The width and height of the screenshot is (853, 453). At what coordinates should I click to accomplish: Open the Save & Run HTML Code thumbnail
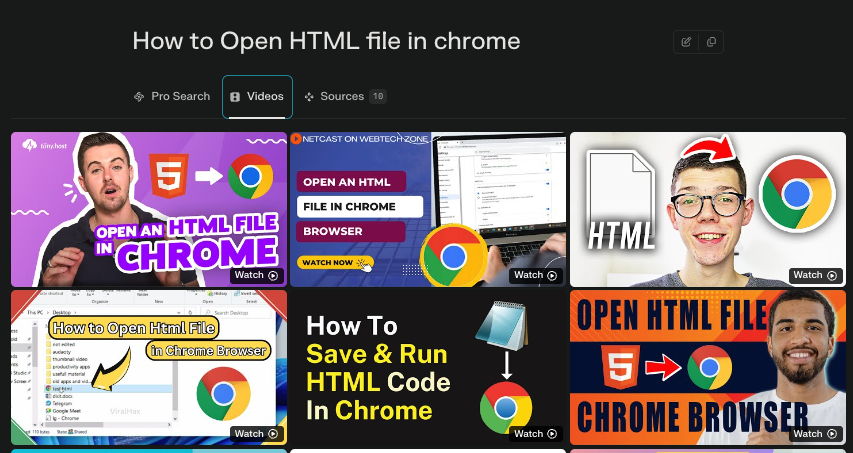point(428,368)
